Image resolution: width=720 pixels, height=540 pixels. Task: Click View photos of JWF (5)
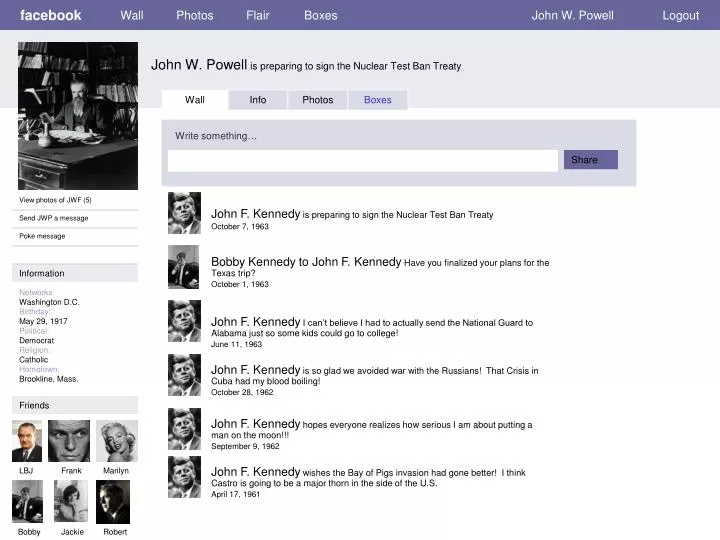(55, 200)
